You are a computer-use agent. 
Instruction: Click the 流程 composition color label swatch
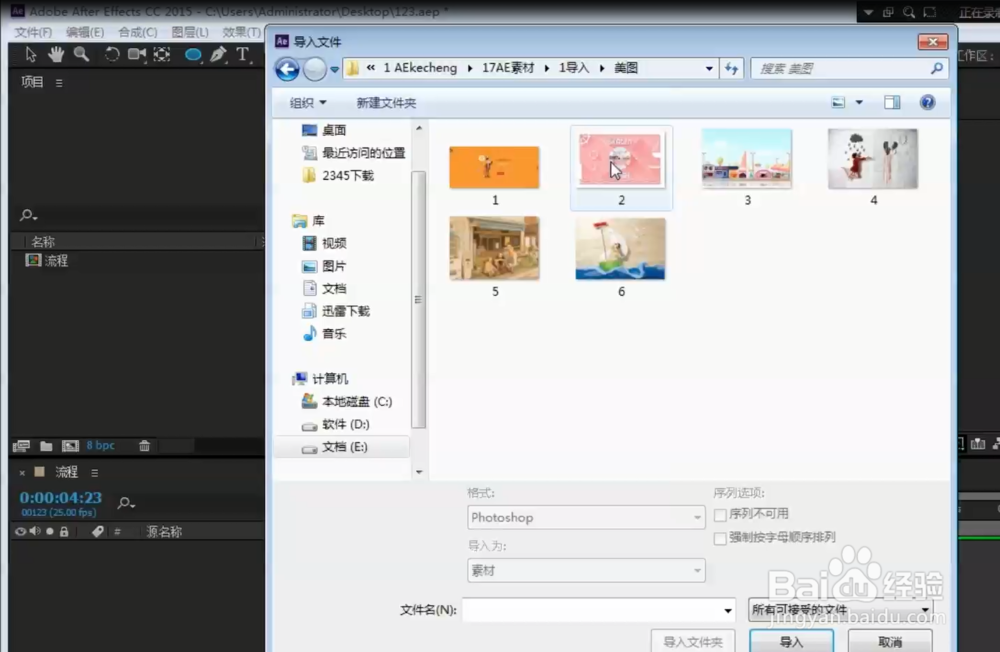point(40,472)
